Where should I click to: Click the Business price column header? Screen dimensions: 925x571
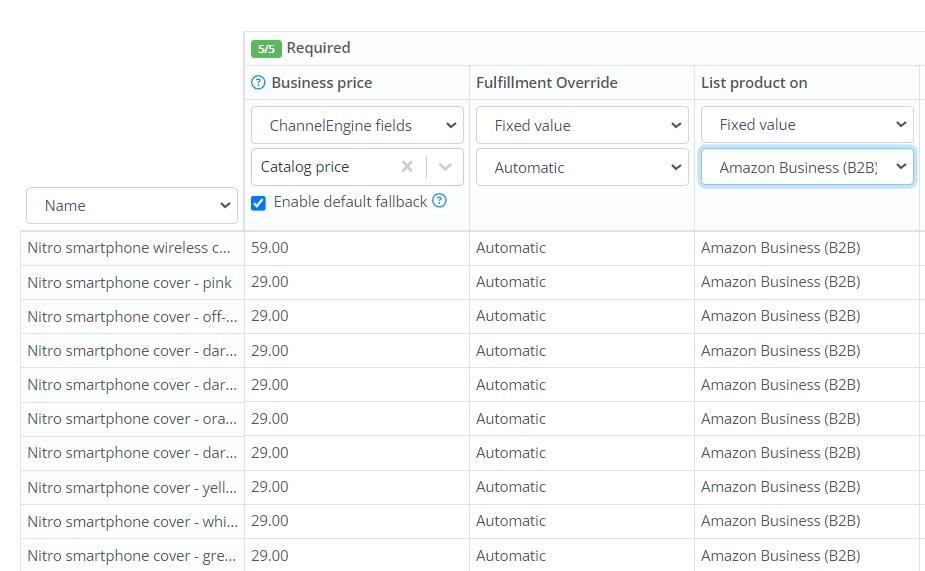[322, 83]
